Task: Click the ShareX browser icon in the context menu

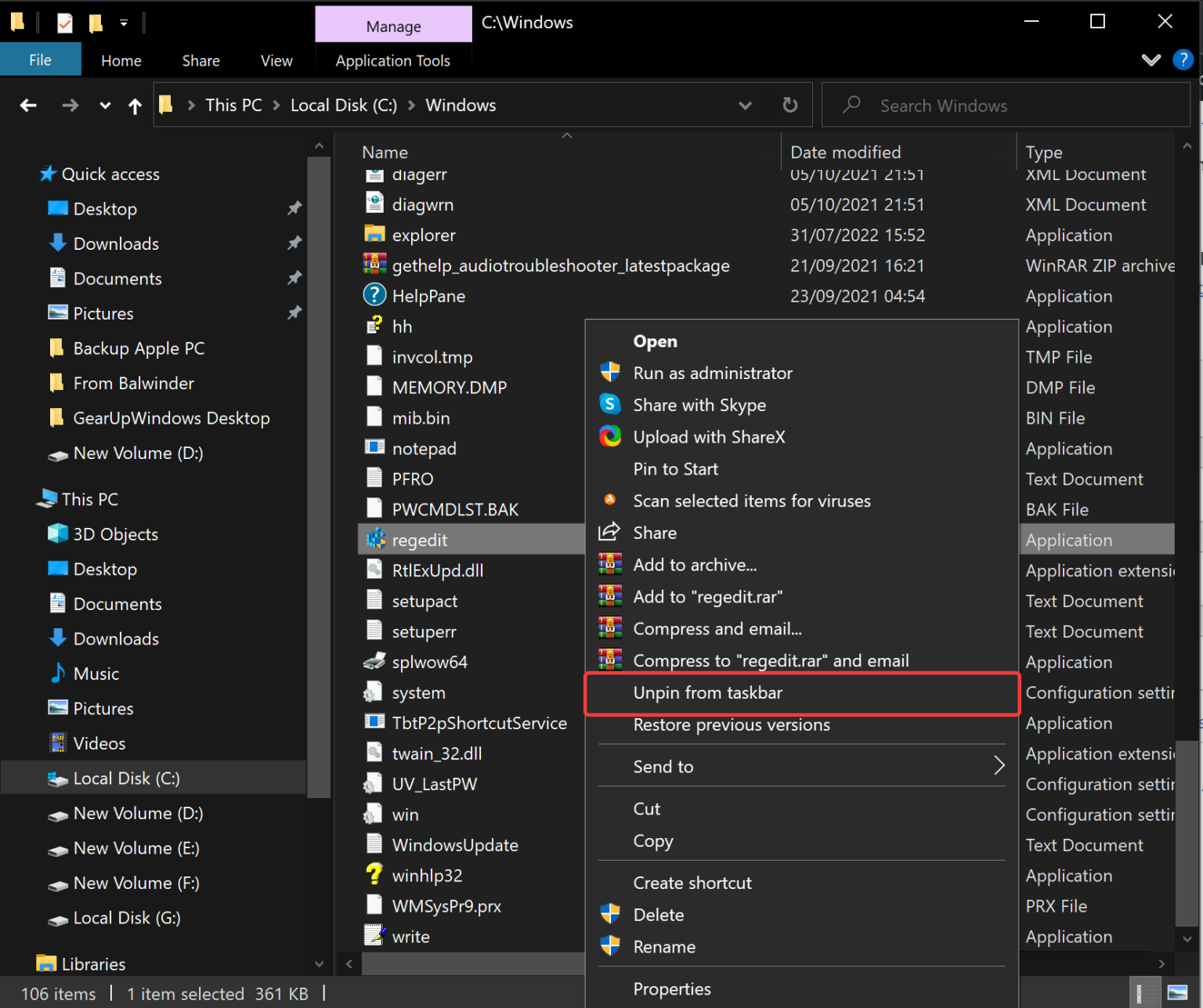Action: click(610, 436)
